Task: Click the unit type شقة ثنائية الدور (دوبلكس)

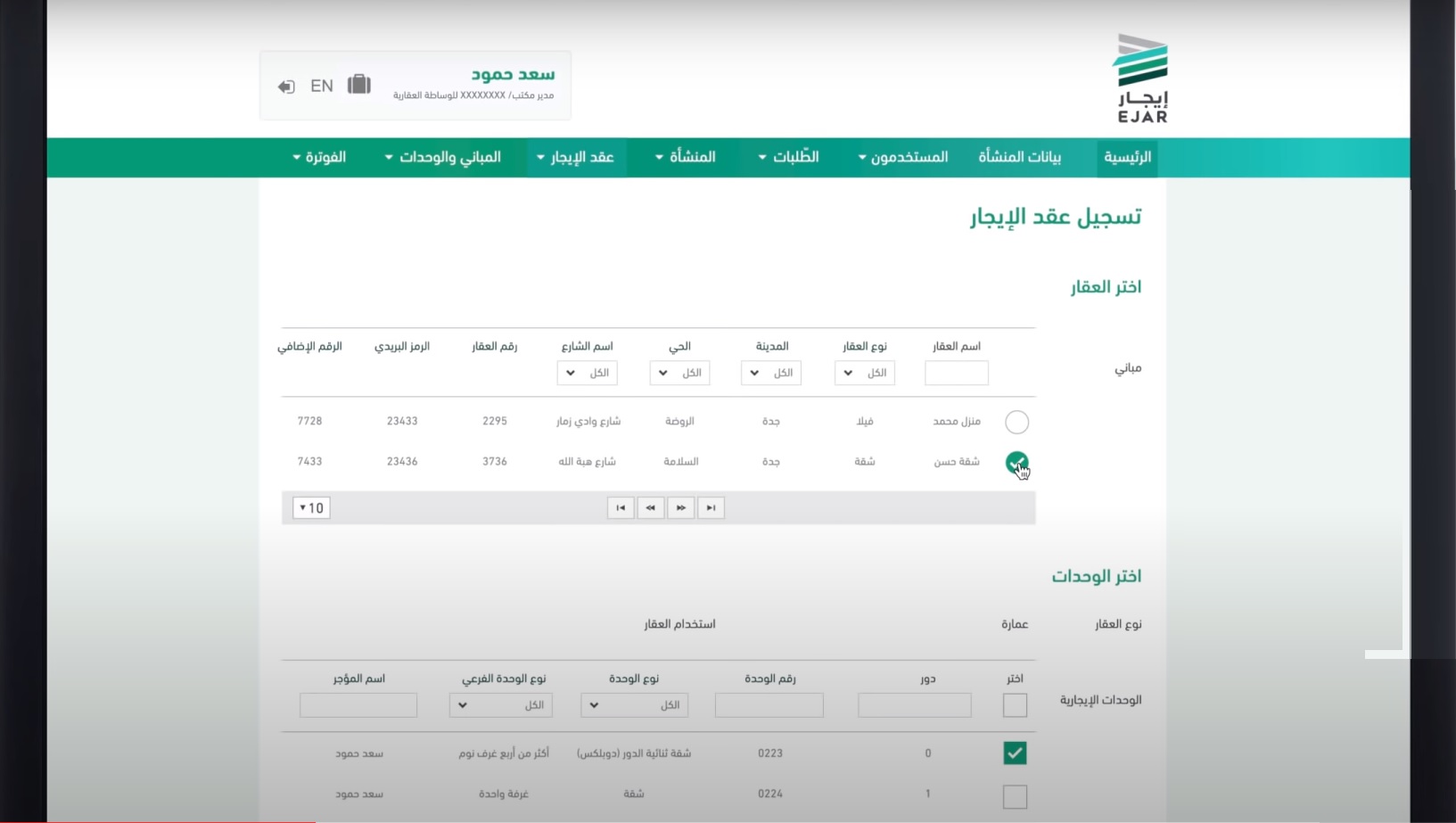Action: [634, 753]
